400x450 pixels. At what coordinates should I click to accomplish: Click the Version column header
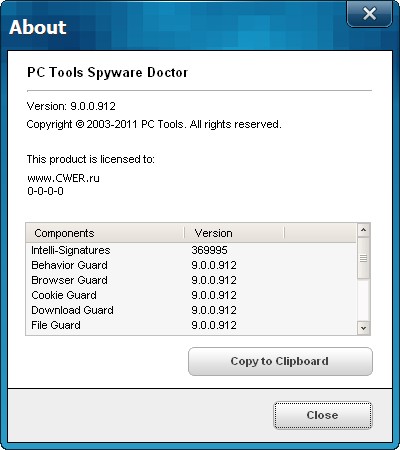point(234,233)
